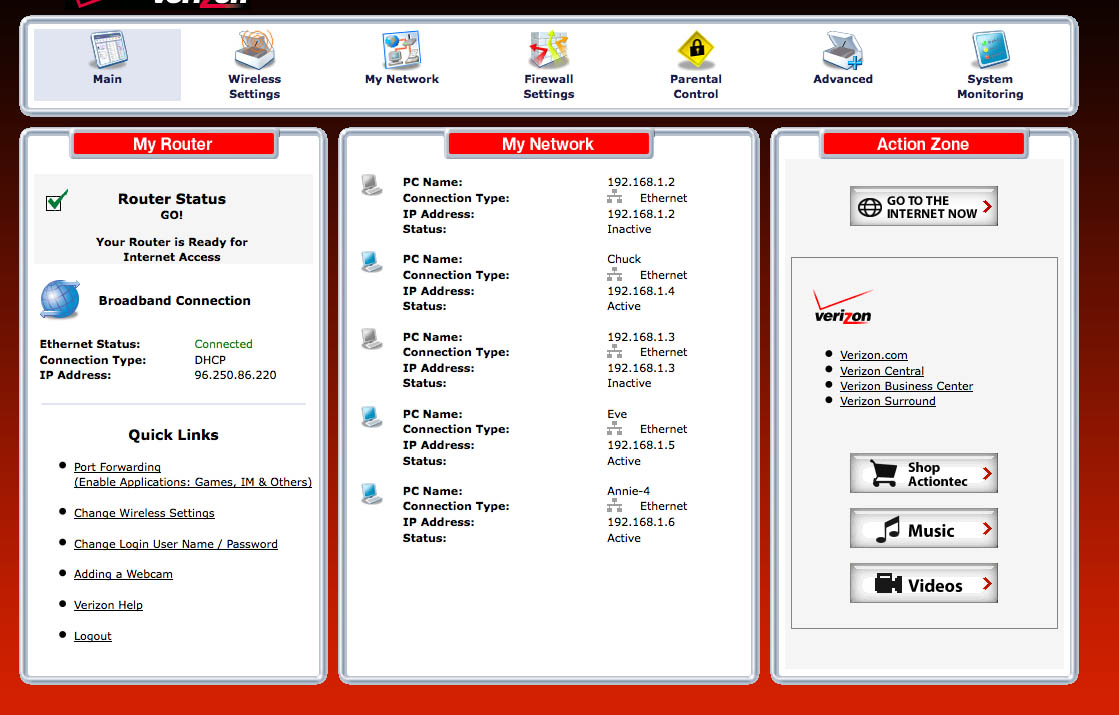
Task: Click the Shop Actiontec button
Action: [x=923, y=474]
